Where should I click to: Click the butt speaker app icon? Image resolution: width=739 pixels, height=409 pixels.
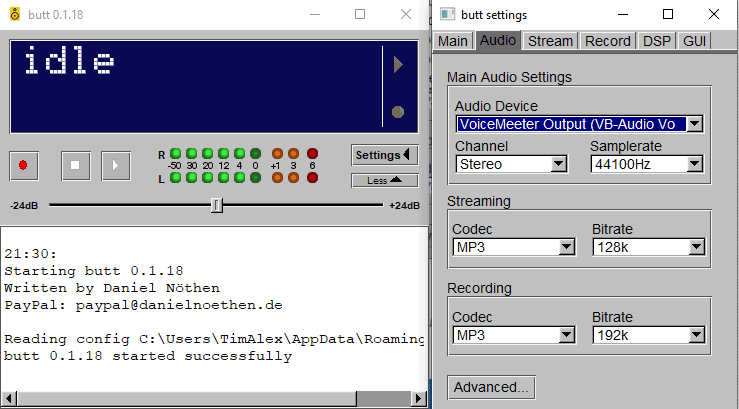pyautogui.click(x=15, y=14)
